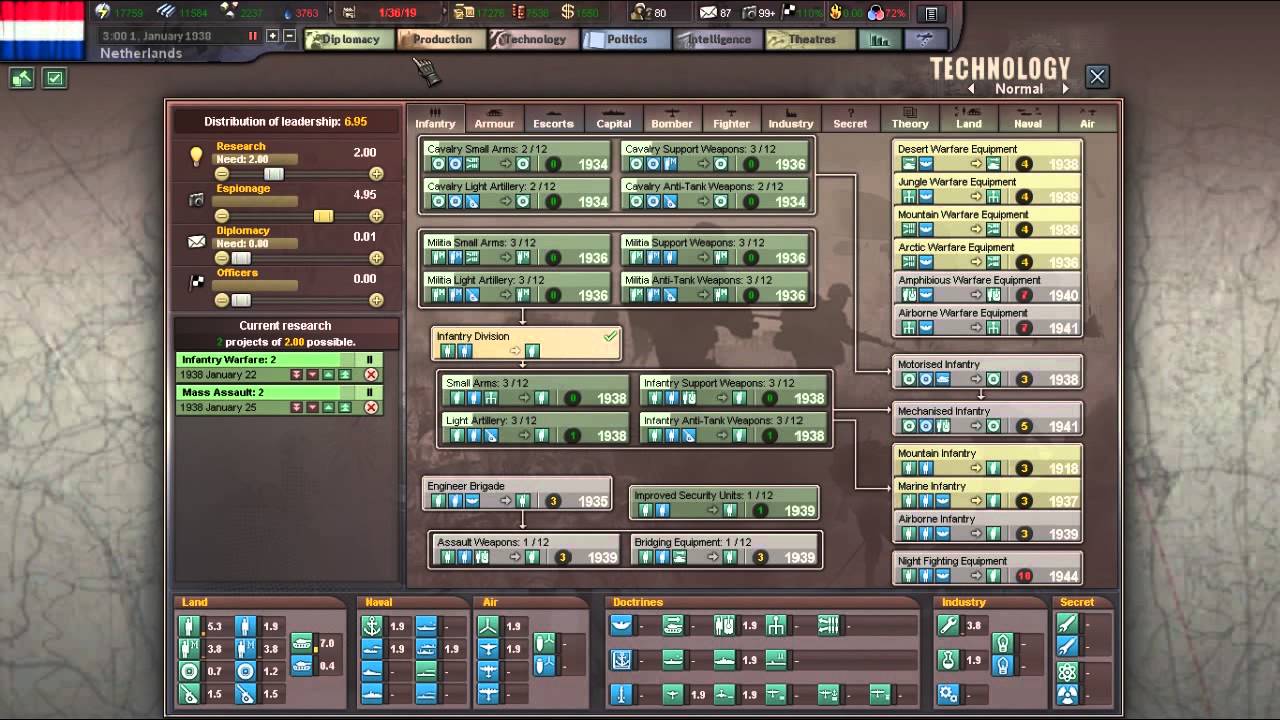Click the green wheel icon showing 0.7
Screen dimensions: 1280x720
190,672
